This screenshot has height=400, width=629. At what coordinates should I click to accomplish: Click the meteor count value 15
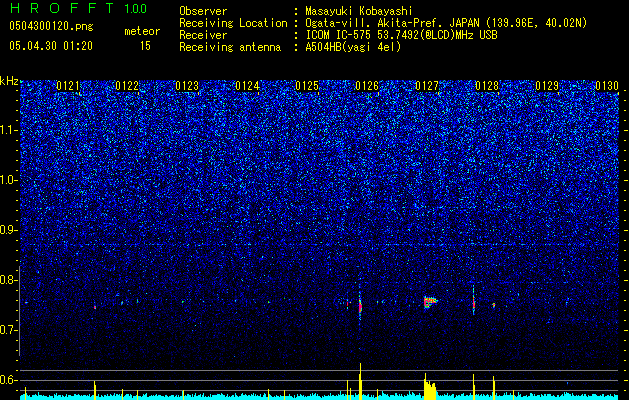145,46
